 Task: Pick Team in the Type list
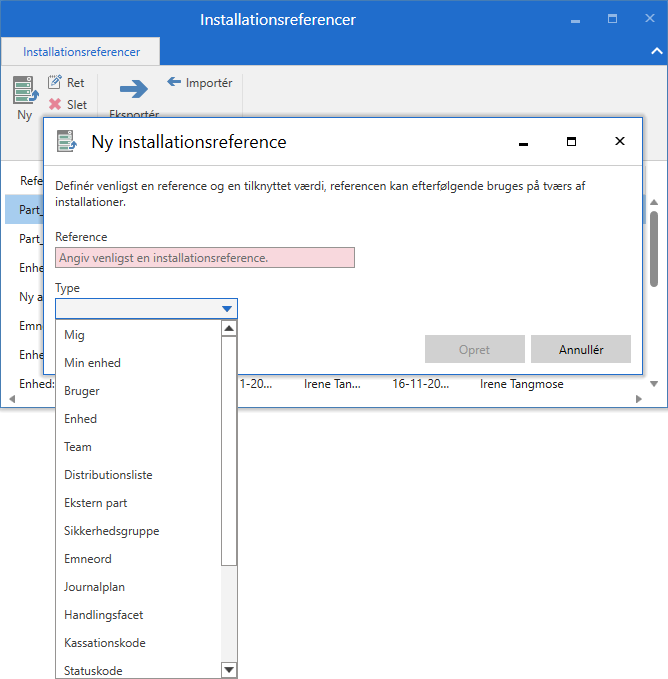(139, 447)
